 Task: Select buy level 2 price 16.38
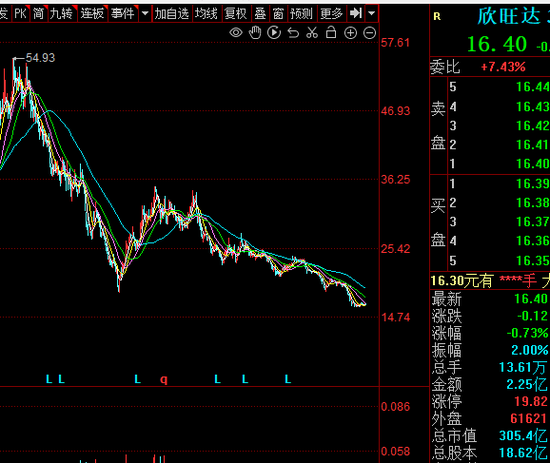tap(532, 202)
